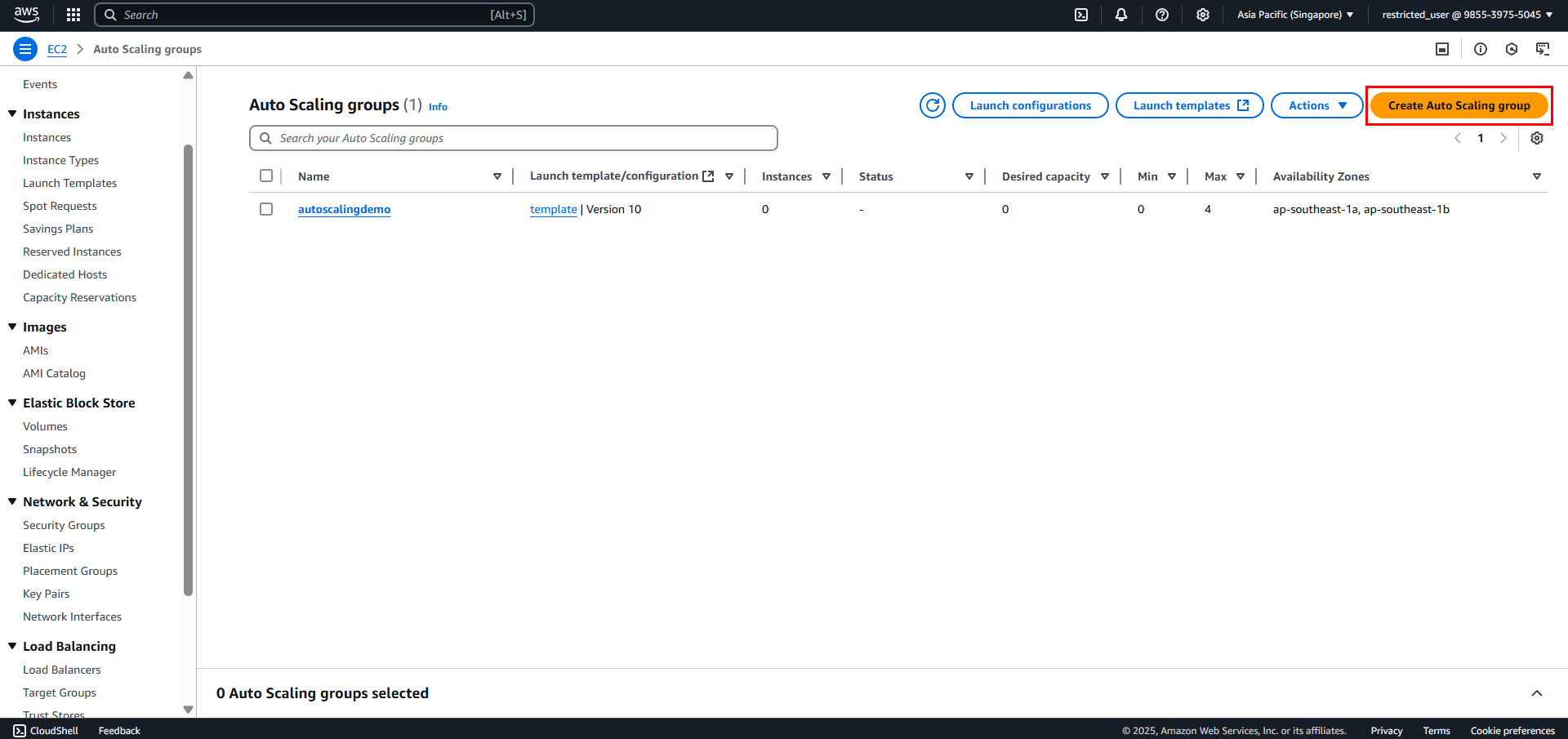
Task: Refresh the Auto Scaling groups list
Action: point(933,105)
